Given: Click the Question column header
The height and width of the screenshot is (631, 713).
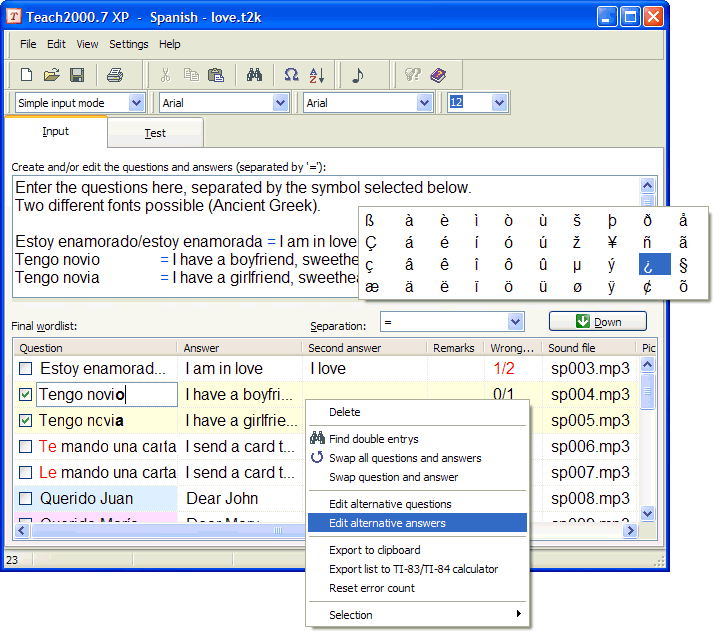Looking at the screenshot, I should (x=95, y=348).
